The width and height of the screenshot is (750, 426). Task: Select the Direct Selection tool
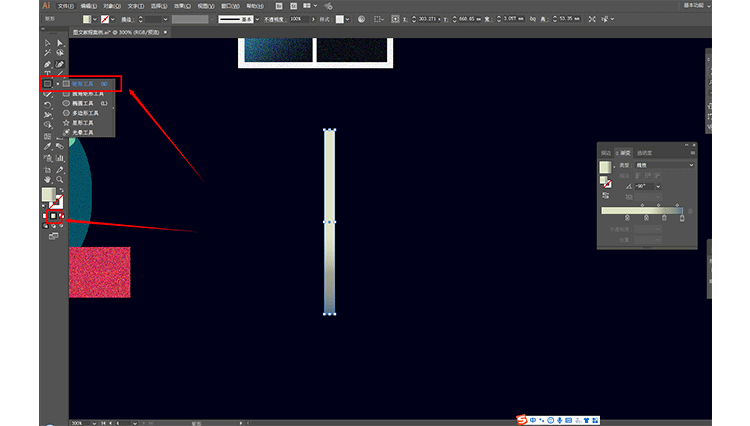tap(60, 43)
